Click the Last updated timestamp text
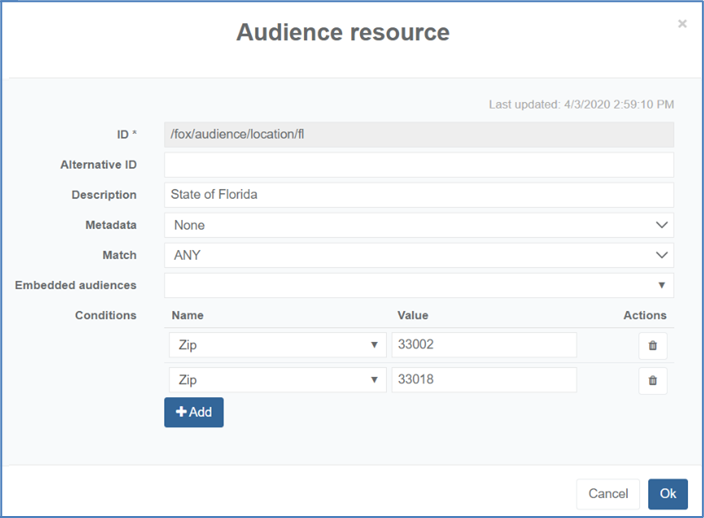Screen dimensions: 704x518 point(581,104)
